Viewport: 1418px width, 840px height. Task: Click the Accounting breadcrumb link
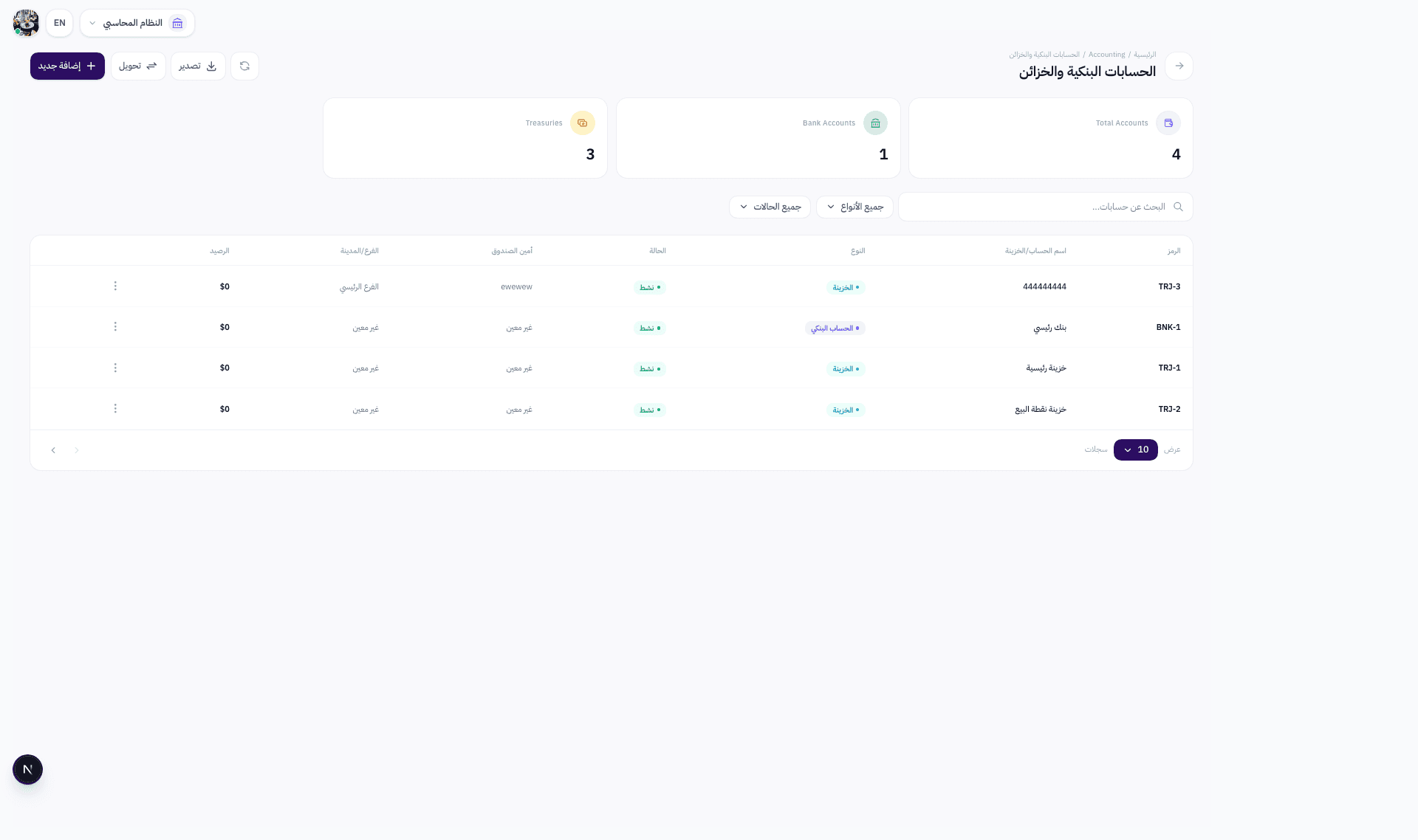1106,55
